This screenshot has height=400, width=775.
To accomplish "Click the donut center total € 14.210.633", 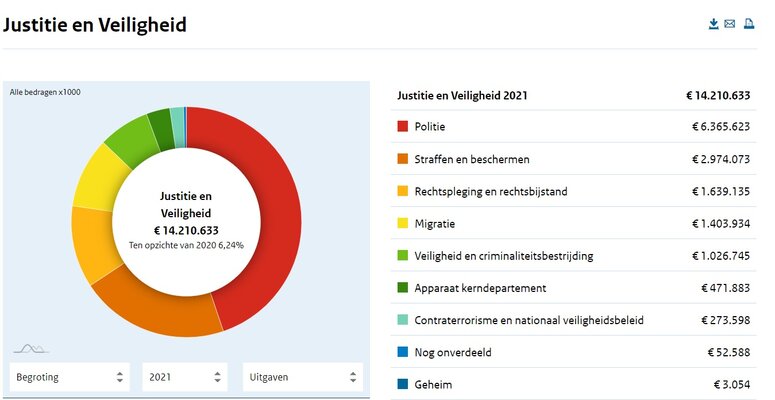I will click(x=186, y=230).
